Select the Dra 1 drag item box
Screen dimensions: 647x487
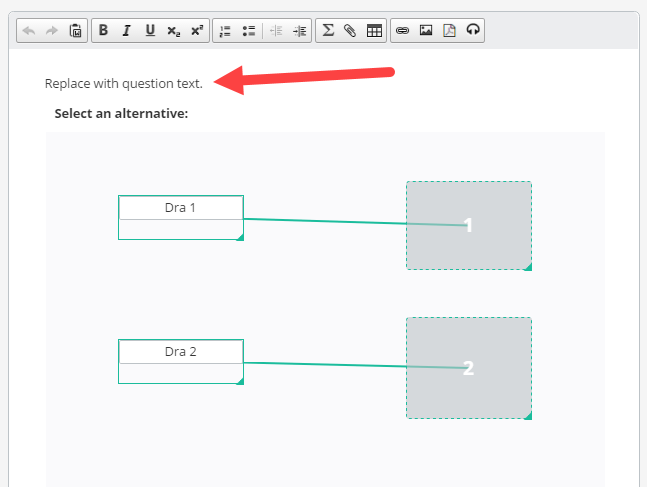pos(181,217)
